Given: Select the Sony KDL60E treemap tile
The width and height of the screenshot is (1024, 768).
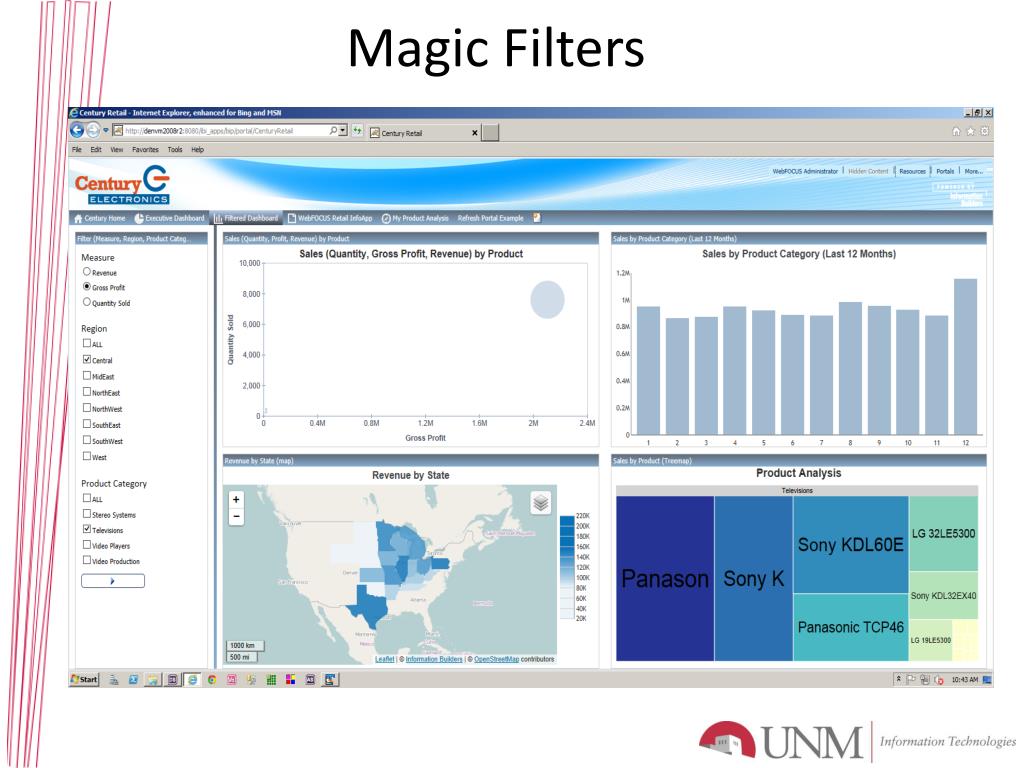Looking at the screenshot, I should (851, 545).
